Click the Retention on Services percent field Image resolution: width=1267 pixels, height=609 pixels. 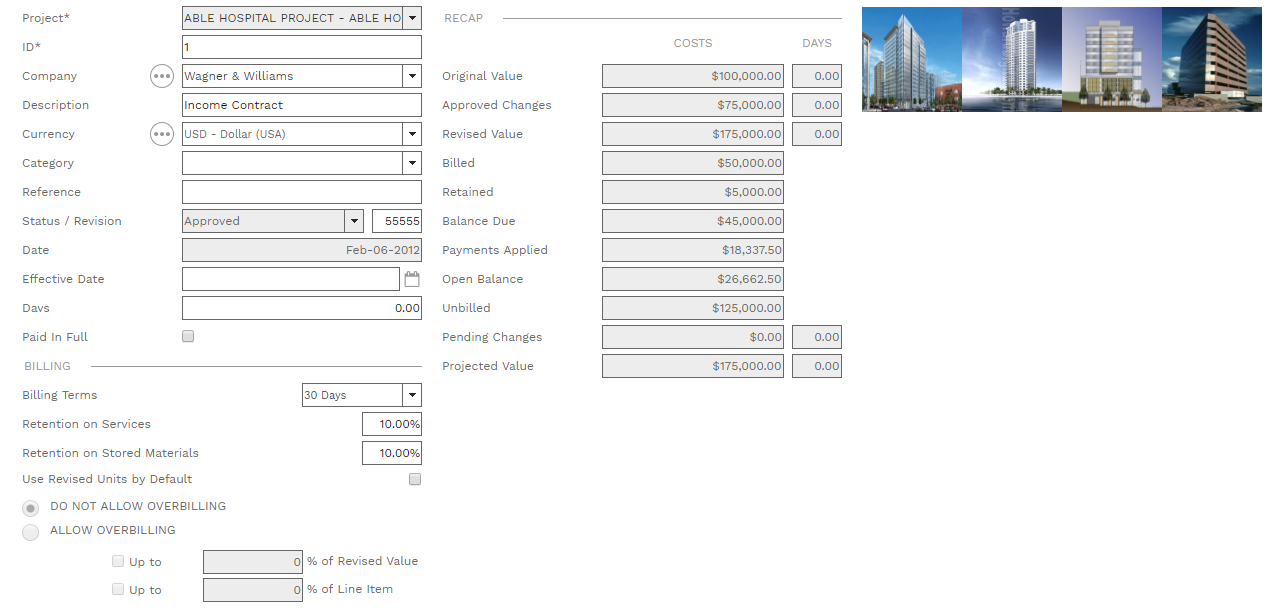(x=392, y=424)
